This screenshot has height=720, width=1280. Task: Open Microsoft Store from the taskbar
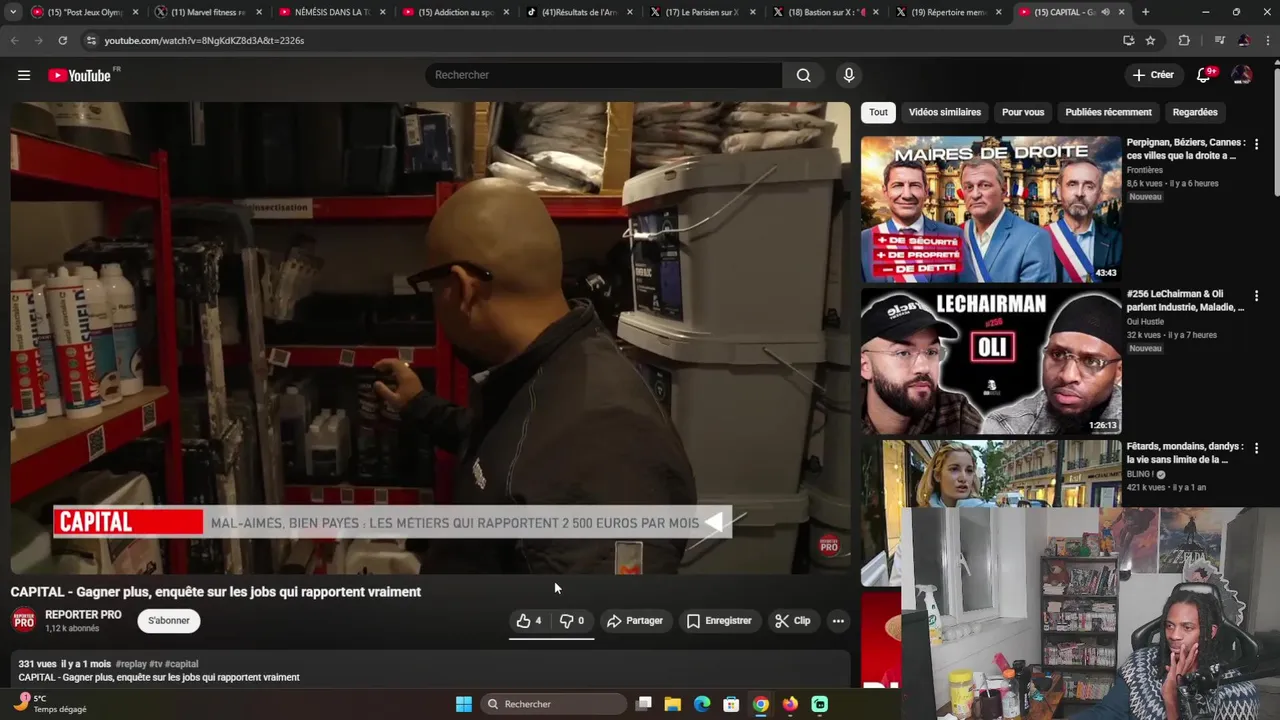click(x=731, y=704)
